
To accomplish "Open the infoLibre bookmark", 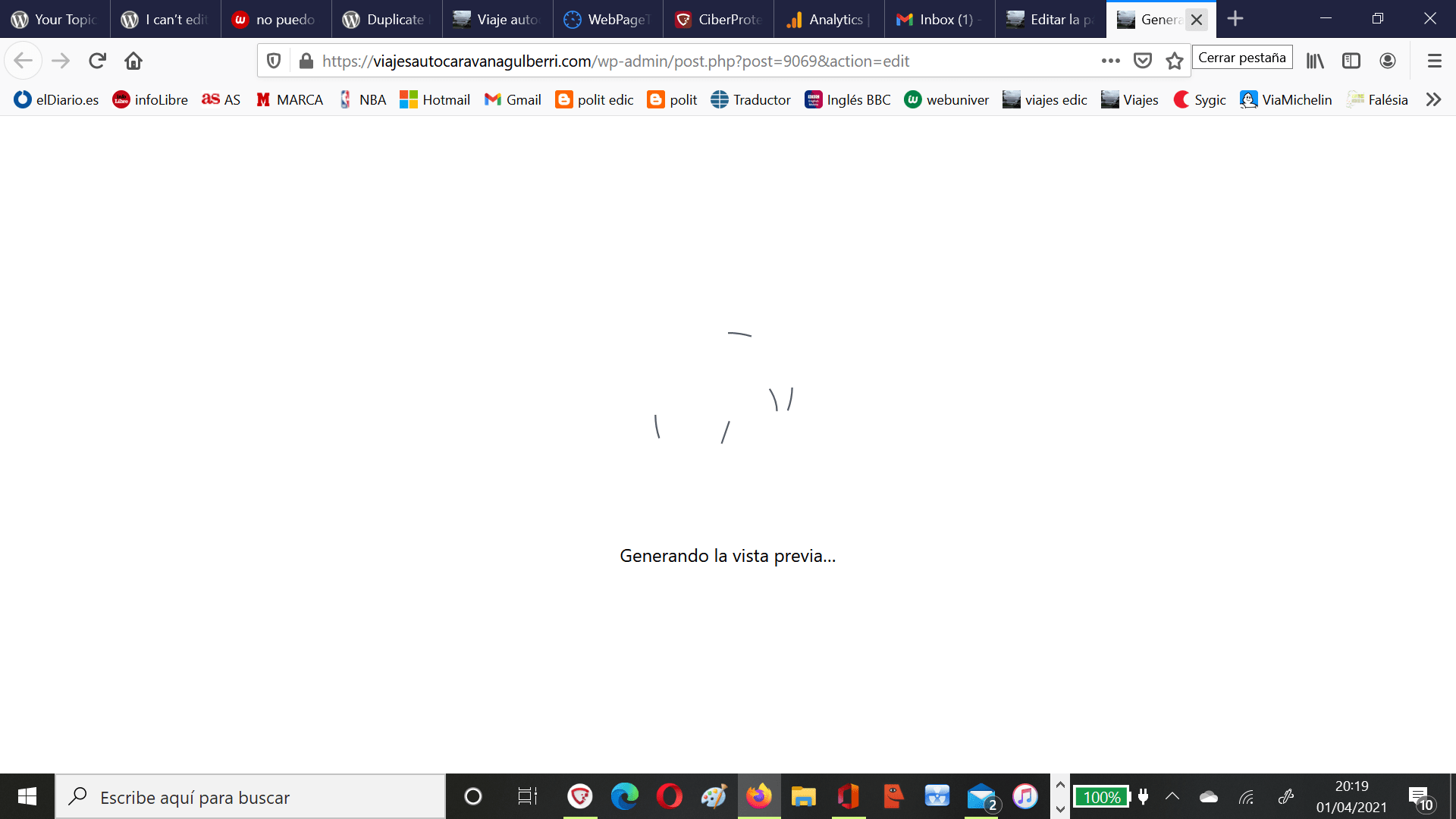I will pyautogui.click(x=150, y=99).
